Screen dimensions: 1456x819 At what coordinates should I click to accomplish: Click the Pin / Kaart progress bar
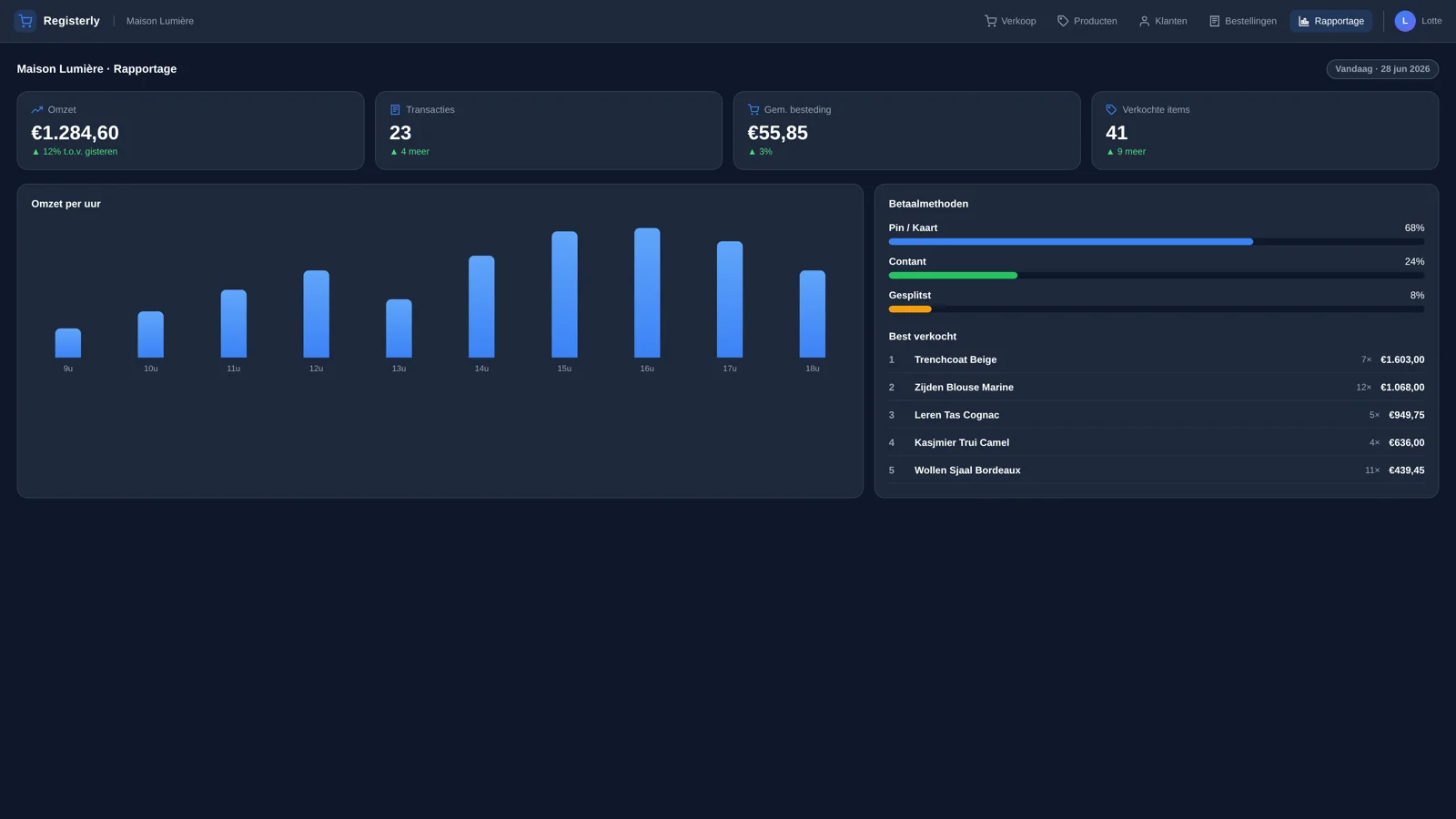click(1157, 242)
